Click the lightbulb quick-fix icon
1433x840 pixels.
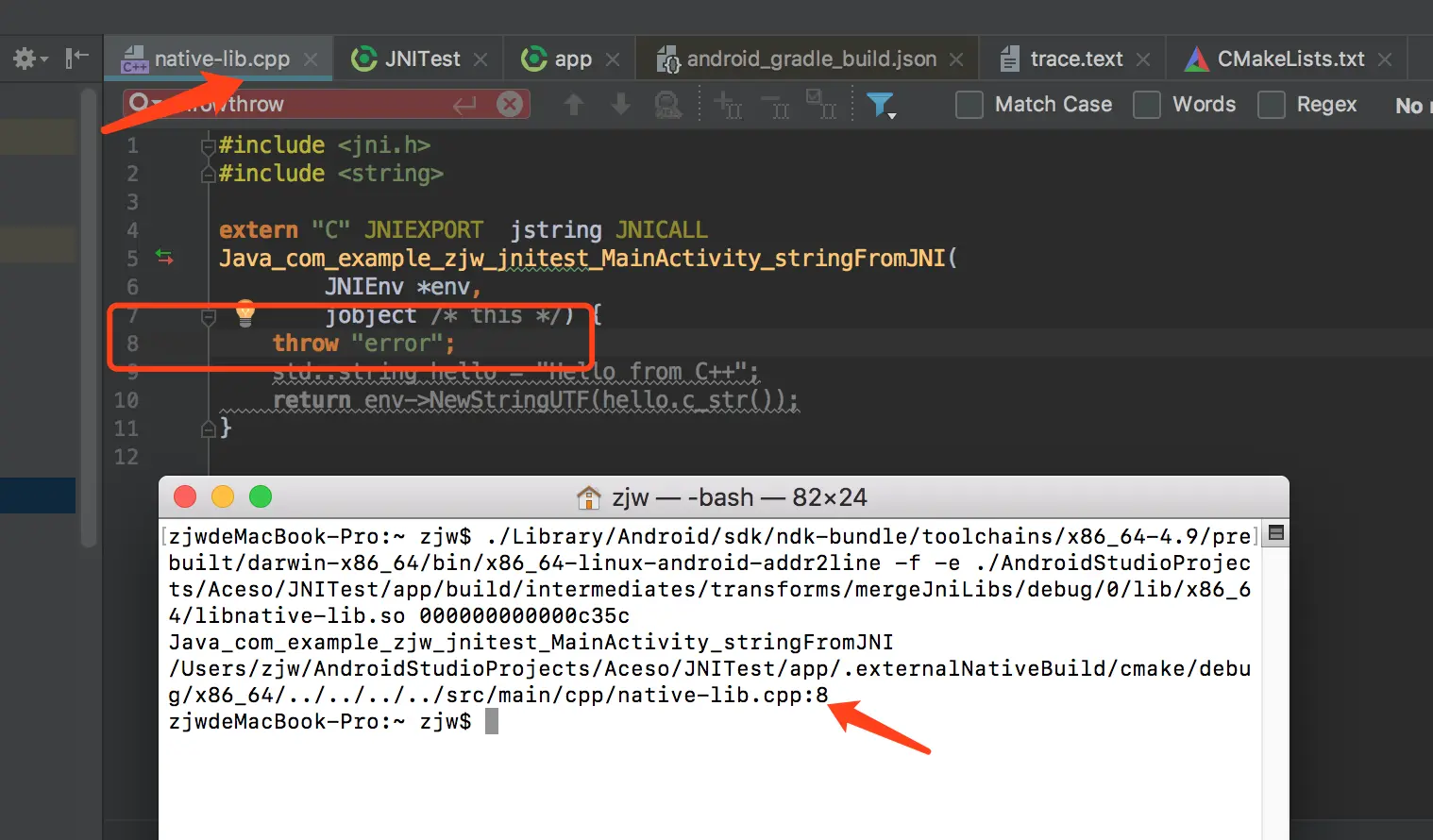(245, 311)
